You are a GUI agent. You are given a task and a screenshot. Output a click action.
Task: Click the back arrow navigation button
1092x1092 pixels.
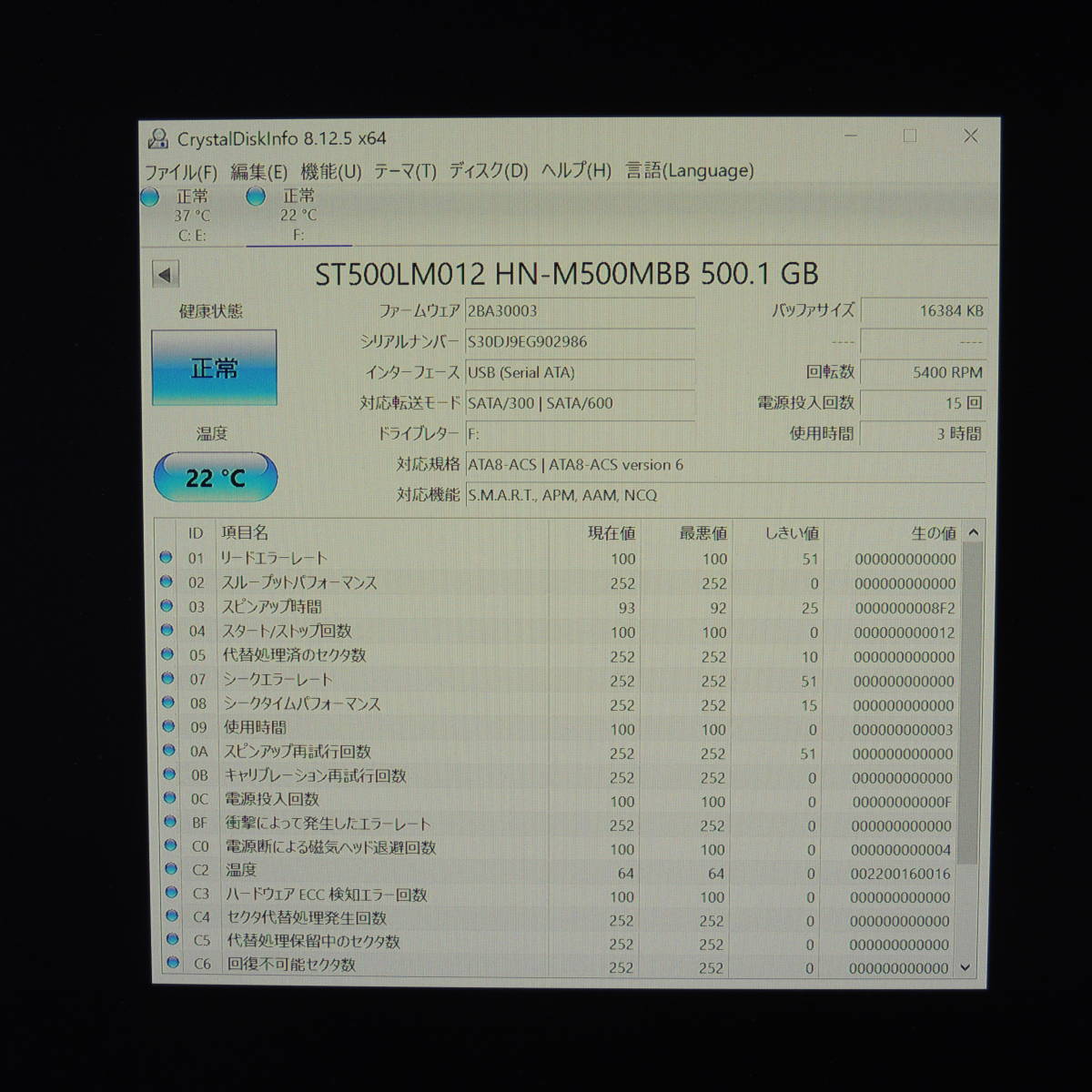point(166,274)
